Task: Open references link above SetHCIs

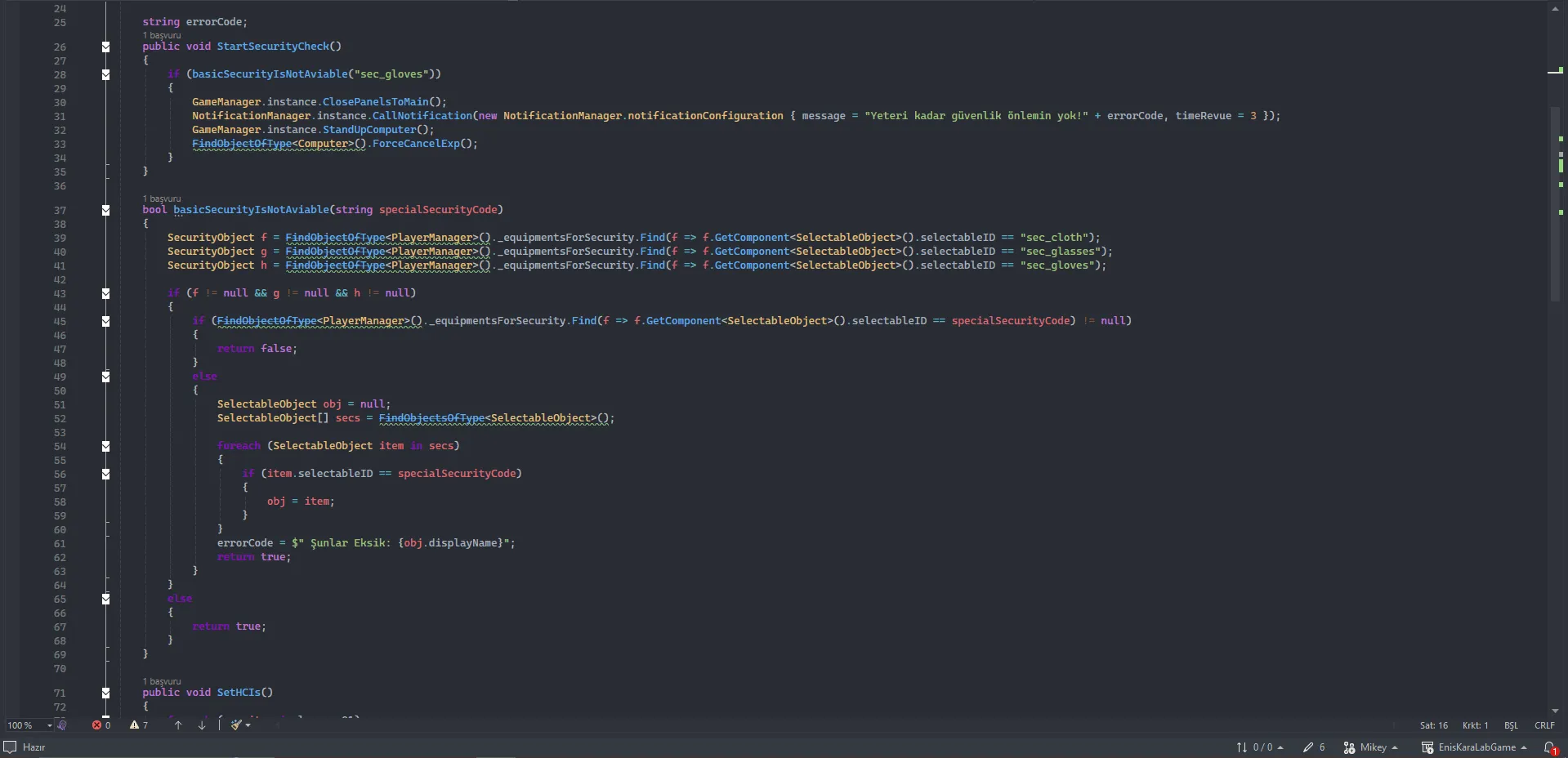Action: click(162, 681)
